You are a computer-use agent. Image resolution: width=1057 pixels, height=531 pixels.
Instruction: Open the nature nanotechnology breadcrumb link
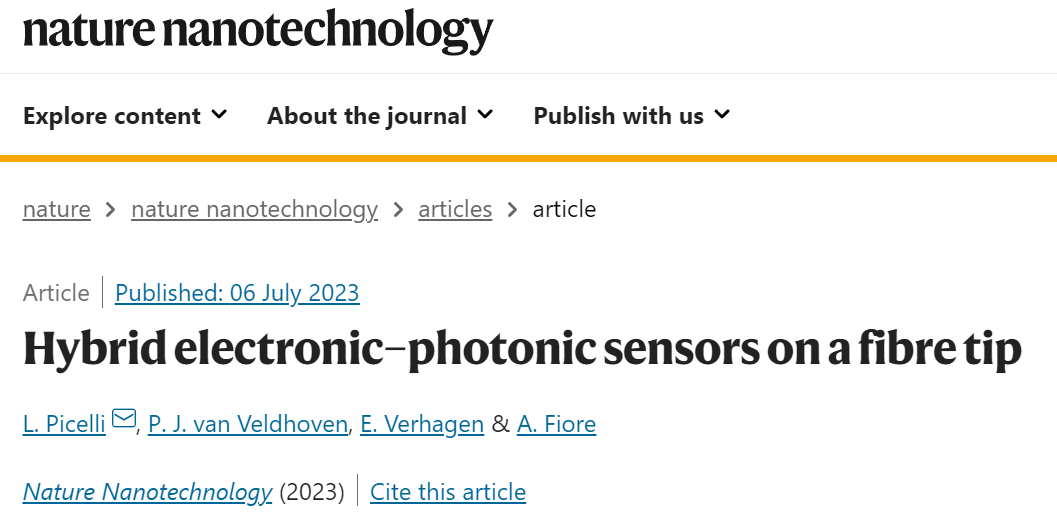pyautogui.click(x=254, y=209)
